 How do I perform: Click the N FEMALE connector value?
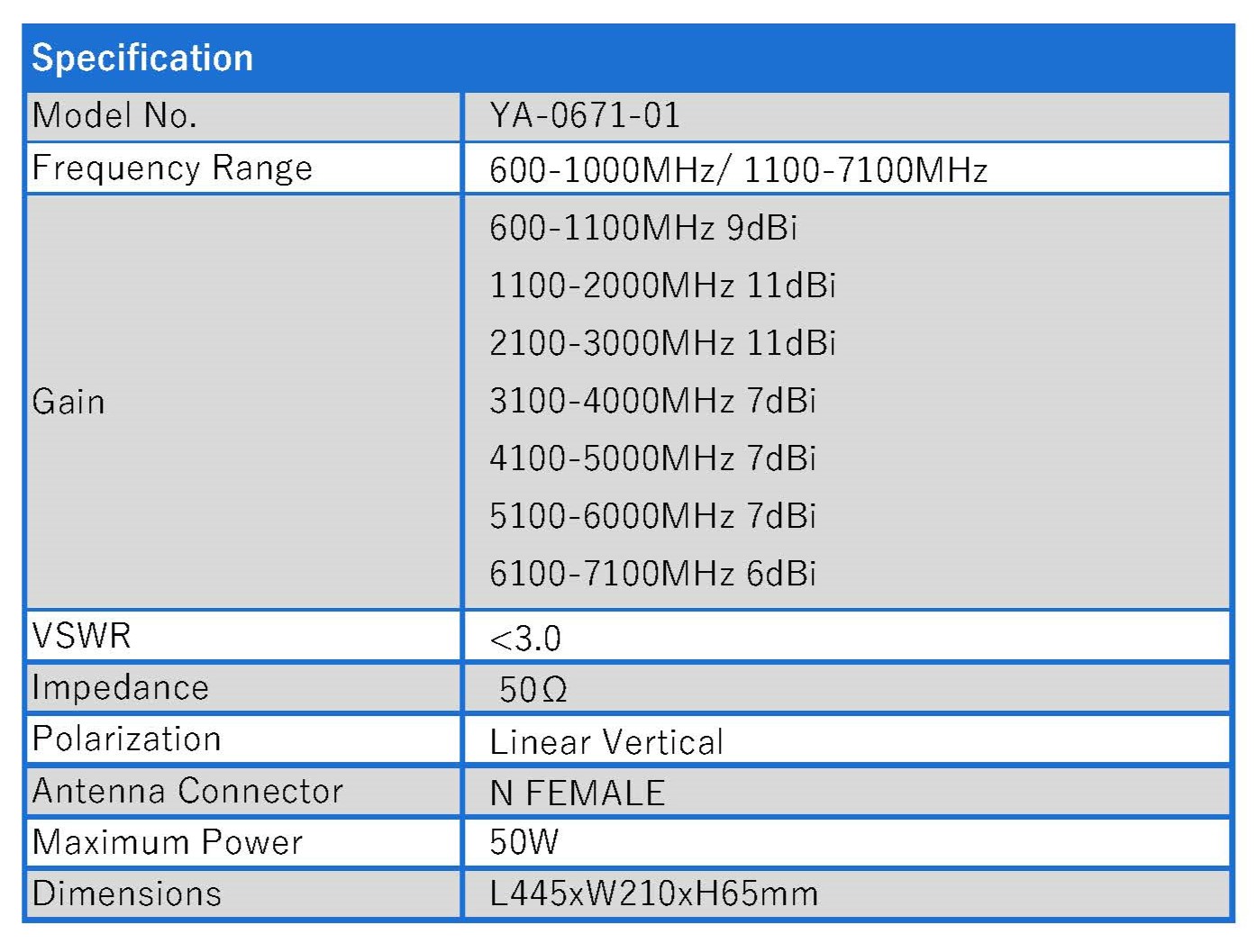click(578, 793)
